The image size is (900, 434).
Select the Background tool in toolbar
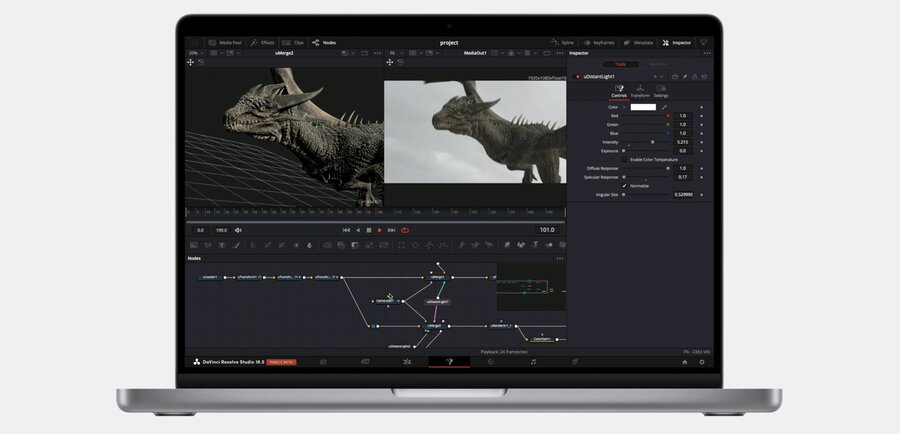[194, 245]
